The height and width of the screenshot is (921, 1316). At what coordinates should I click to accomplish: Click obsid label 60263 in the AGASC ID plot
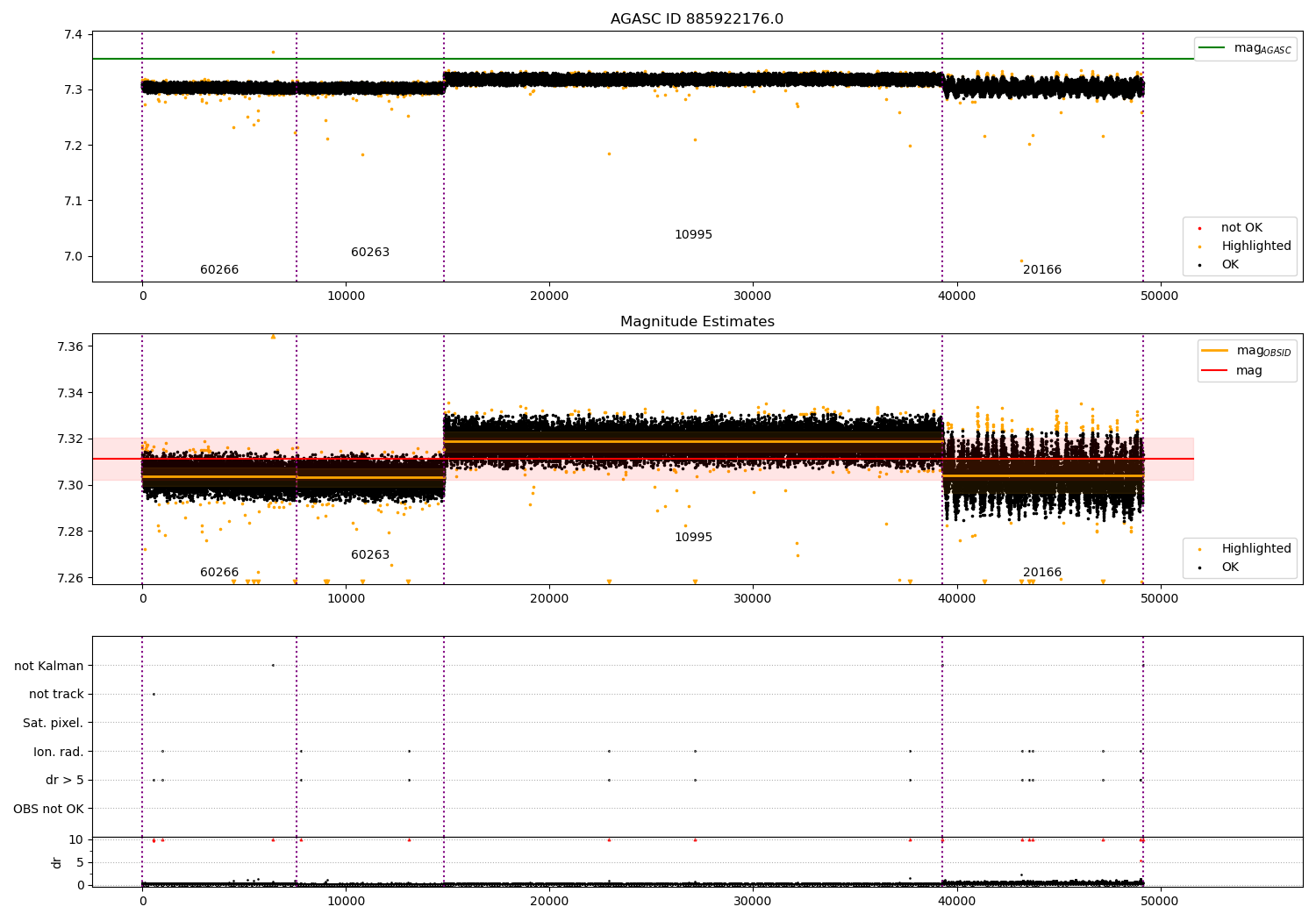pos(370,253)
